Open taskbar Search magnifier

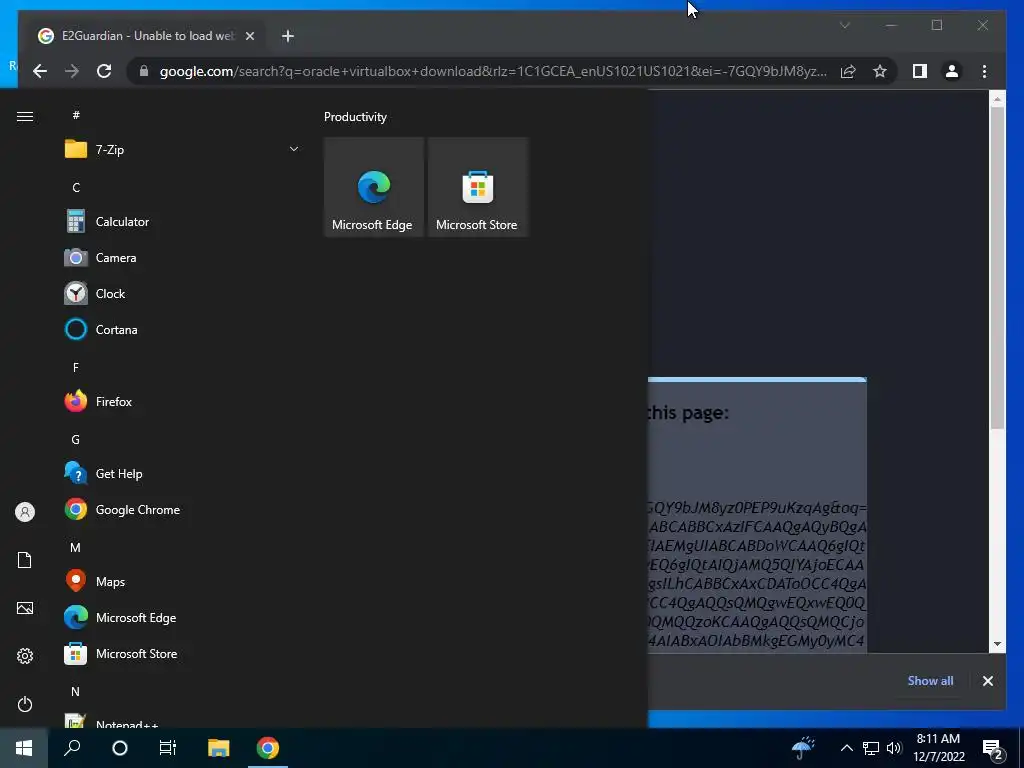pyautogui.click(x=72, y=748)
